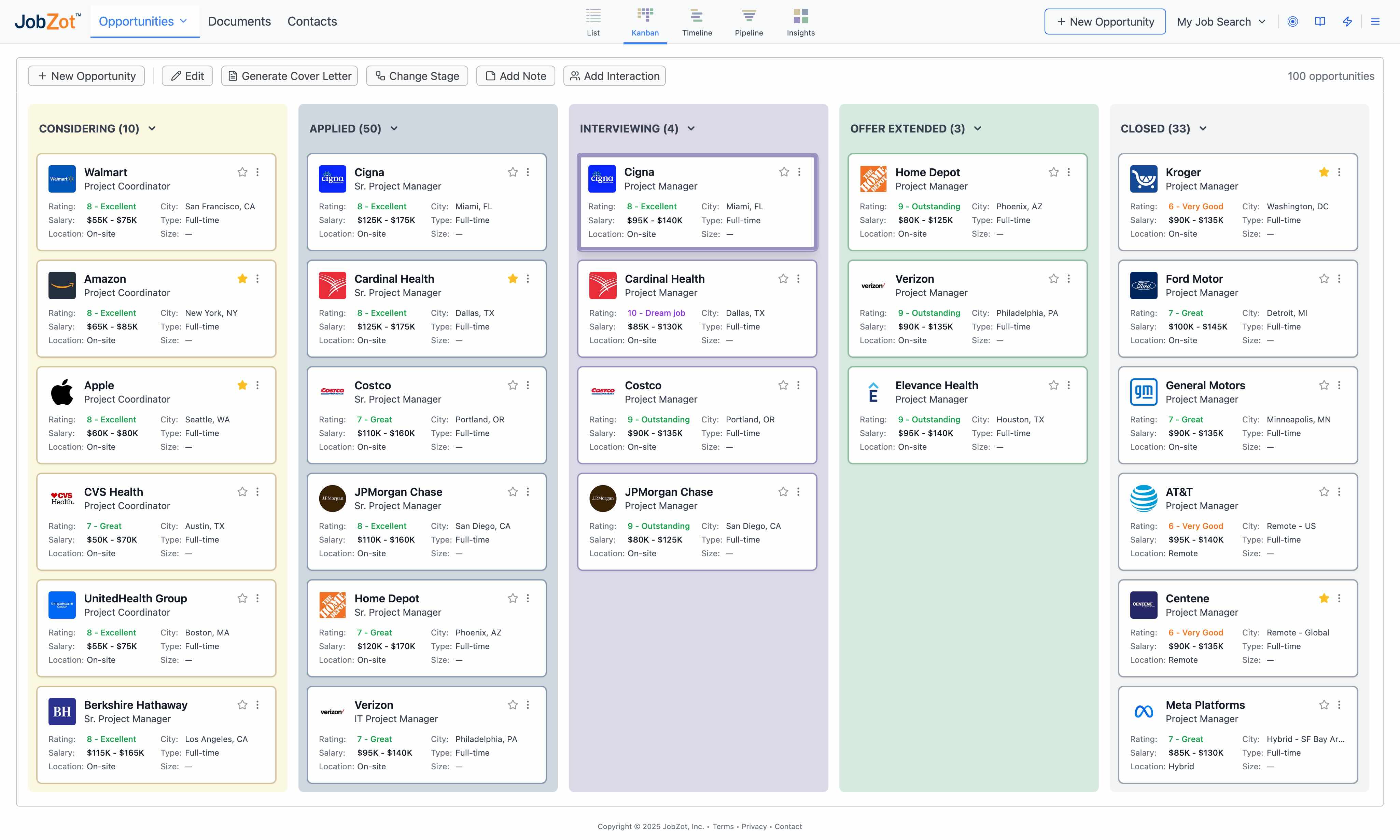
Task: Click the Apple company logo
Action: [x=62, y=392]
